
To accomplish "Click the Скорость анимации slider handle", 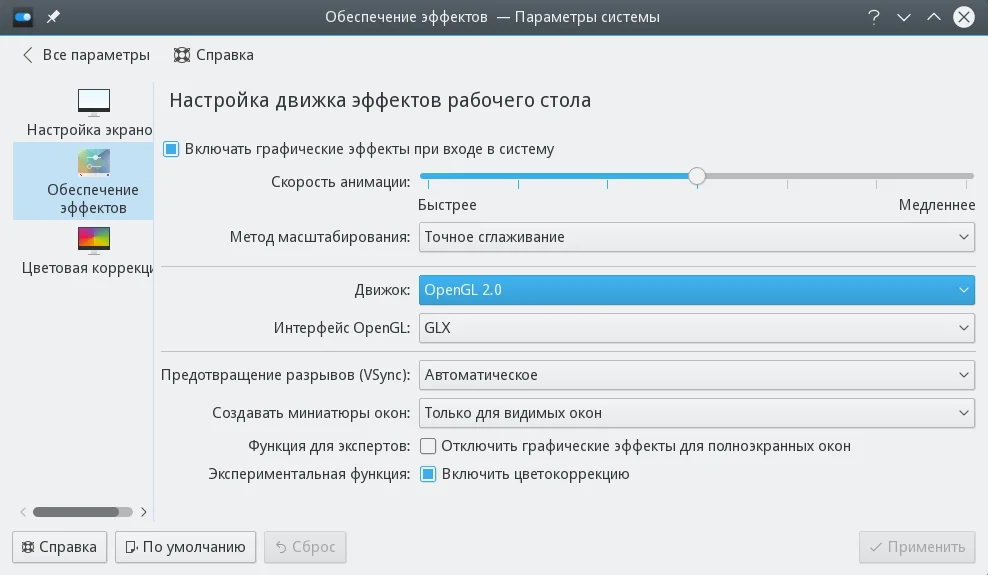I will tap(697, 176).
